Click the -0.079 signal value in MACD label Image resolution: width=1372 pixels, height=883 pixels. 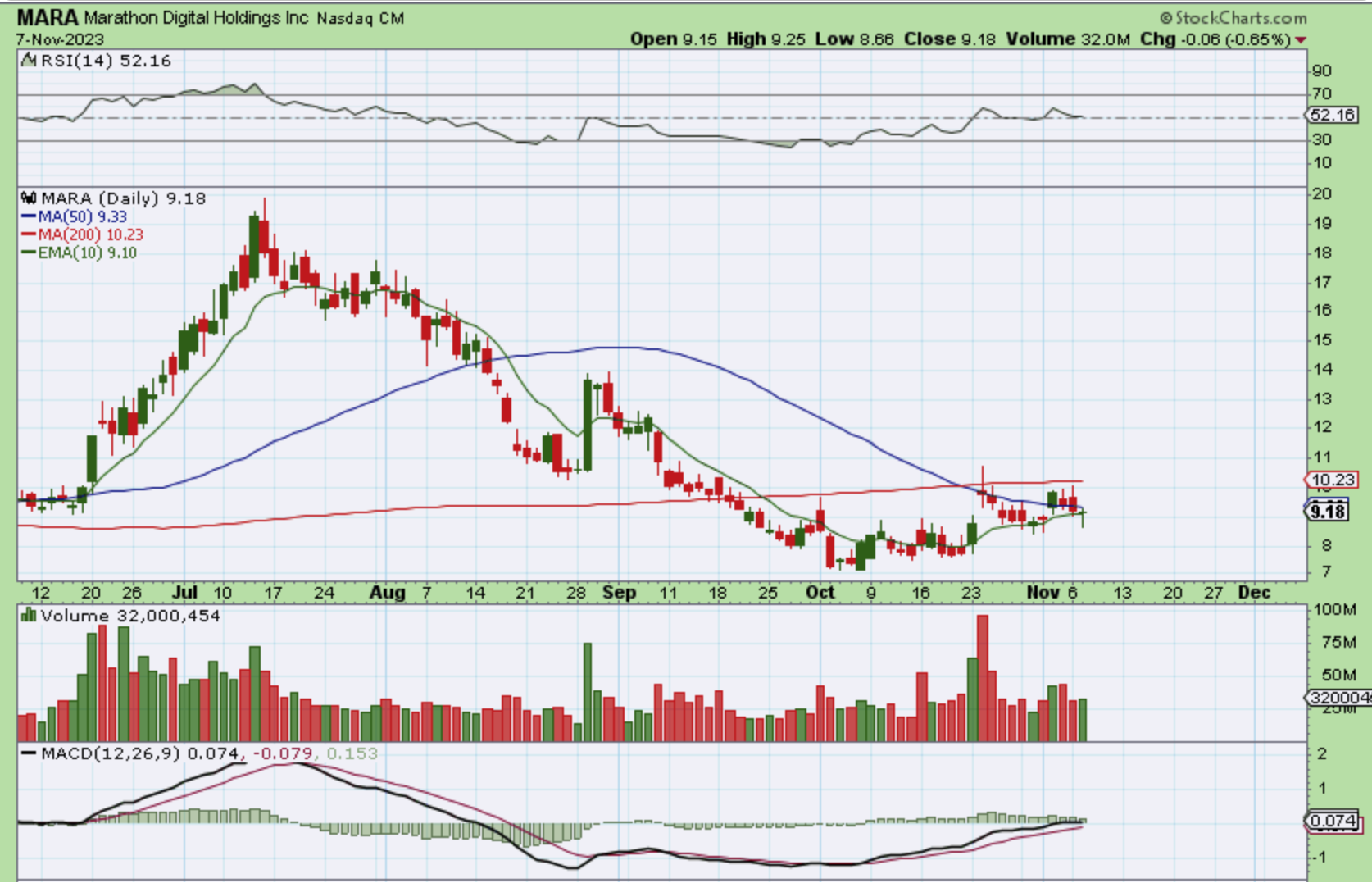pyautogui.click(x=284, y=753)
